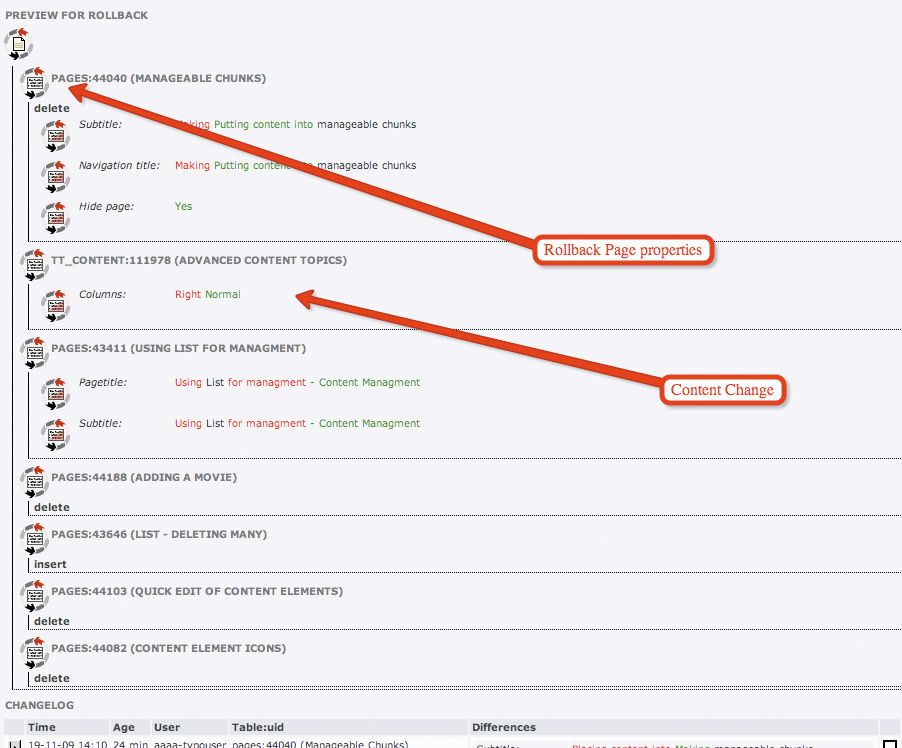
Task: Rollback the Columns field change
Action: 56,304
